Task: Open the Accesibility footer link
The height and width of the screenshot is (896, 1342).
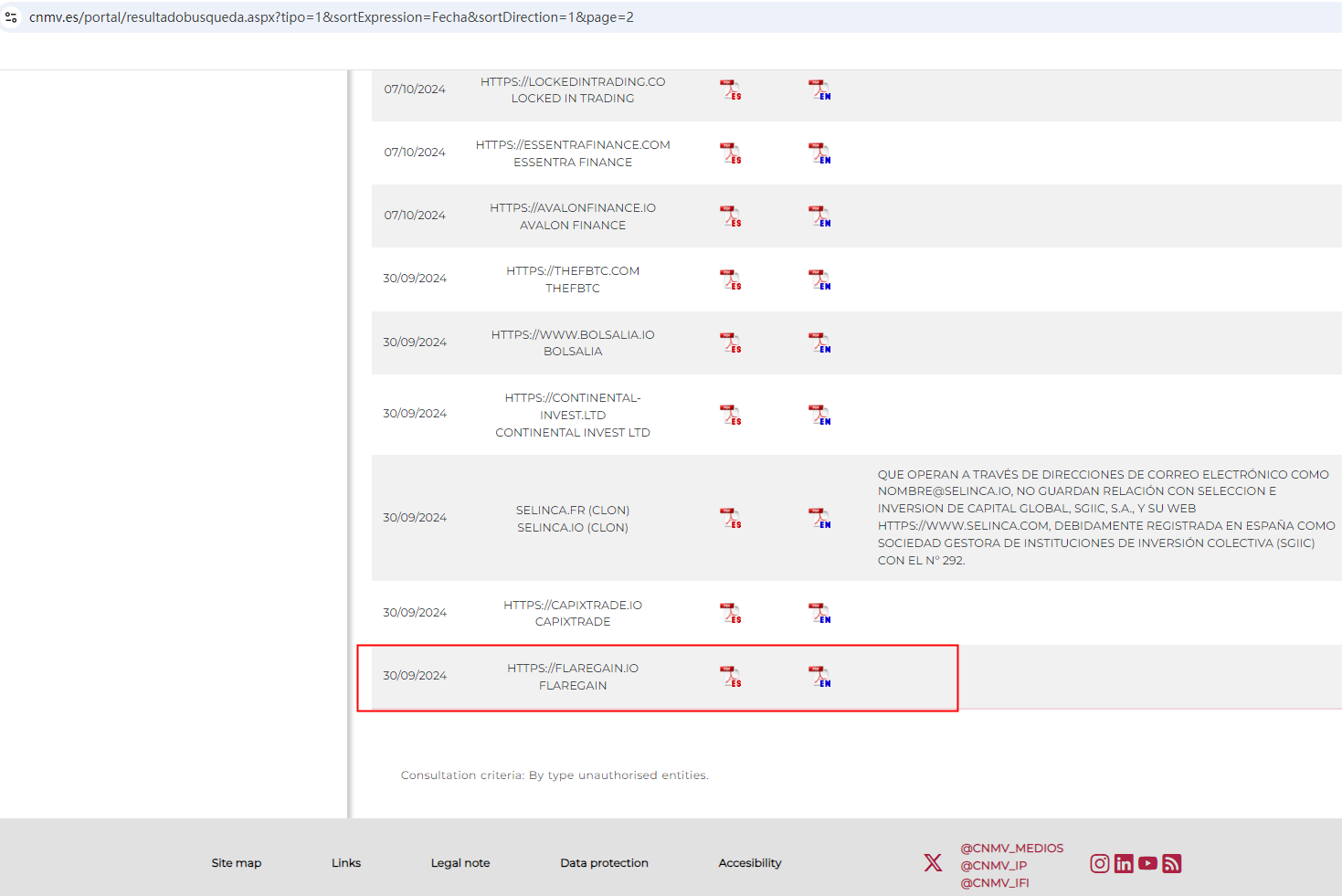Action: coord(750,863)
